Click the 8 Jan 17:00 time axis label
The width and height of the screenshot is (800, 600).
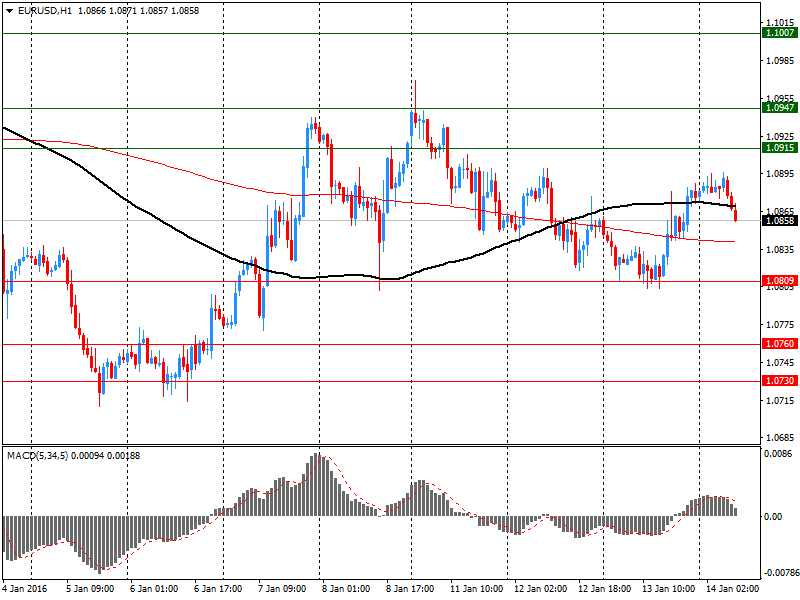(x=410, y=589)
